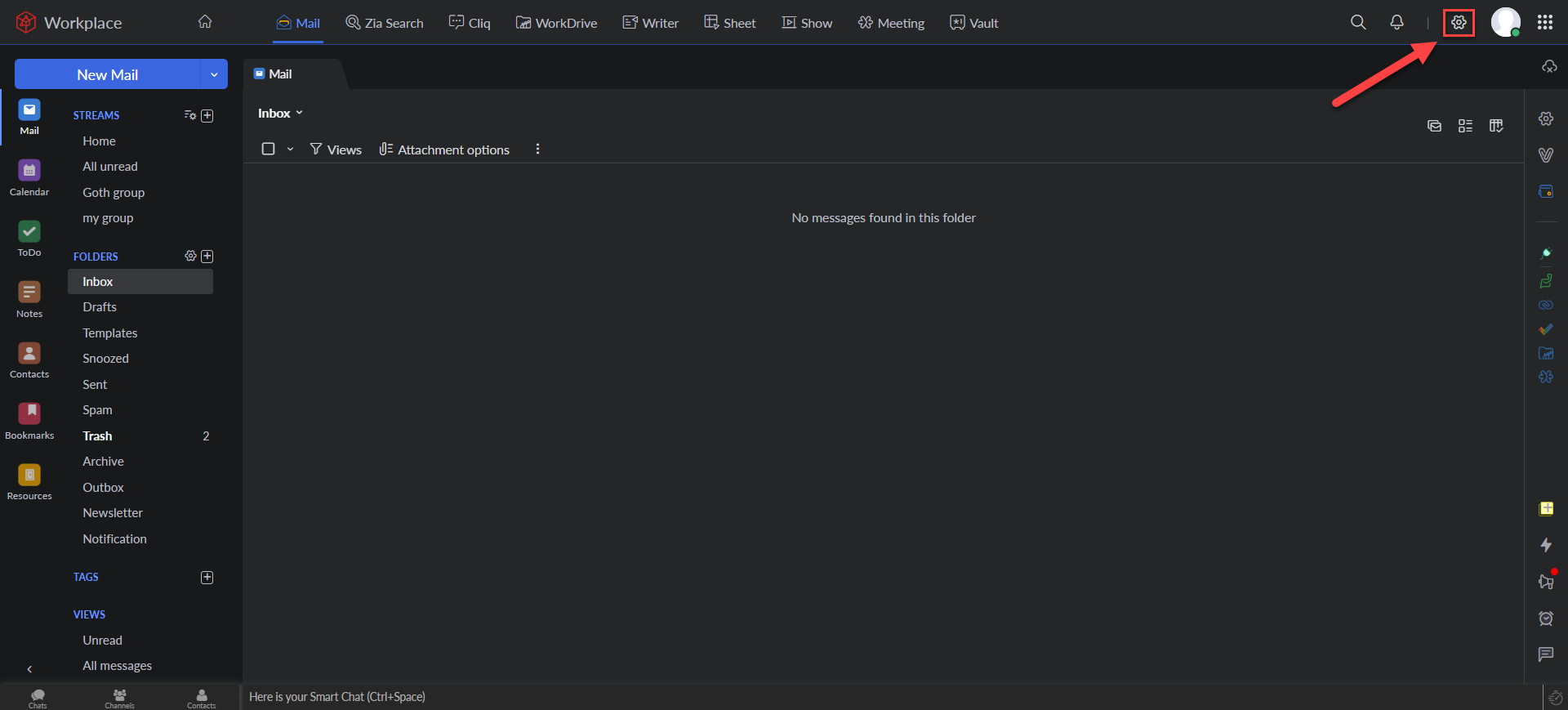Open the apps grid launcher
Viewport: 1568px width, 710px height.
pos(1544,23)
